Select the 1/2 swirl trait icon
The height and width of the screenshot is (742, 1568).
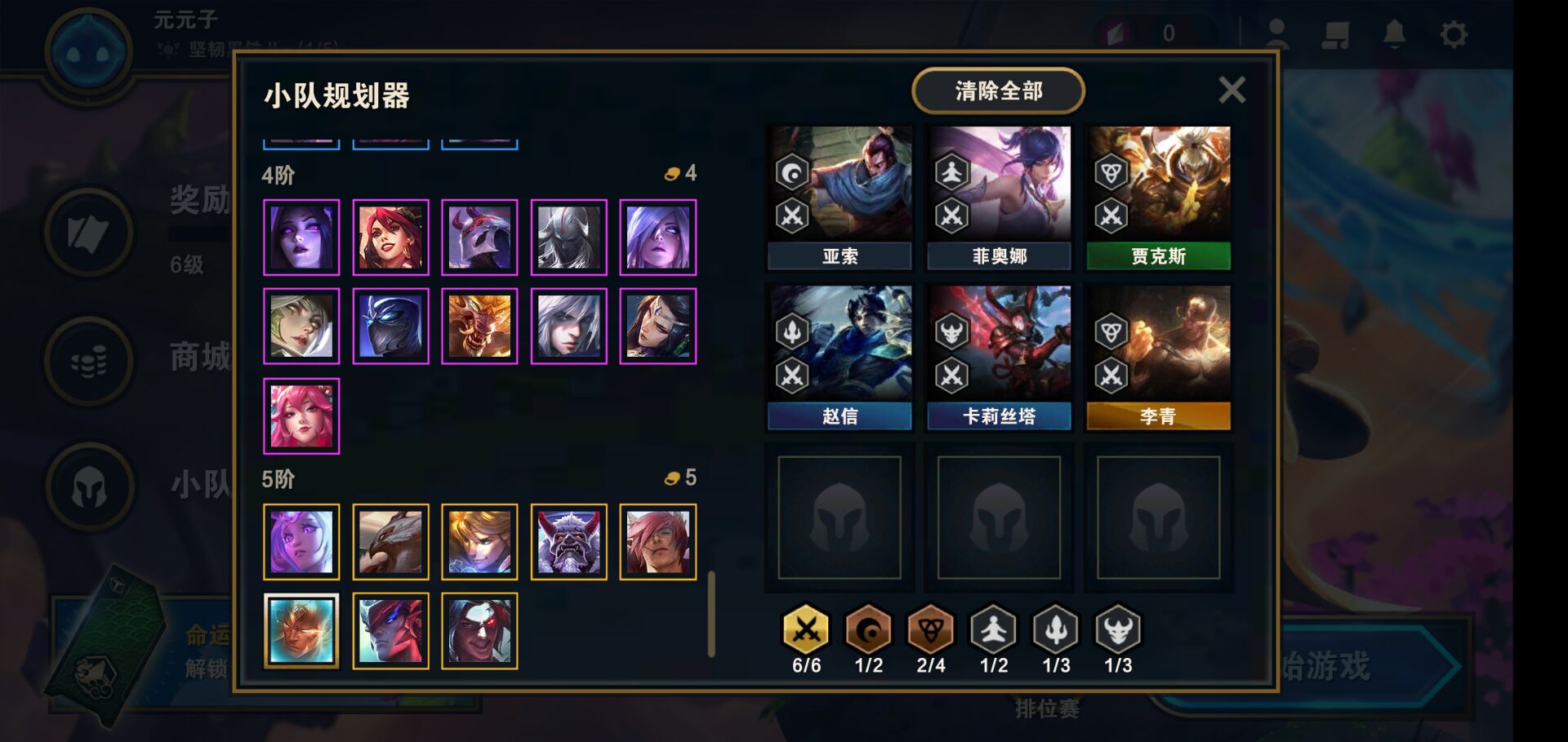tap(868, 630)
